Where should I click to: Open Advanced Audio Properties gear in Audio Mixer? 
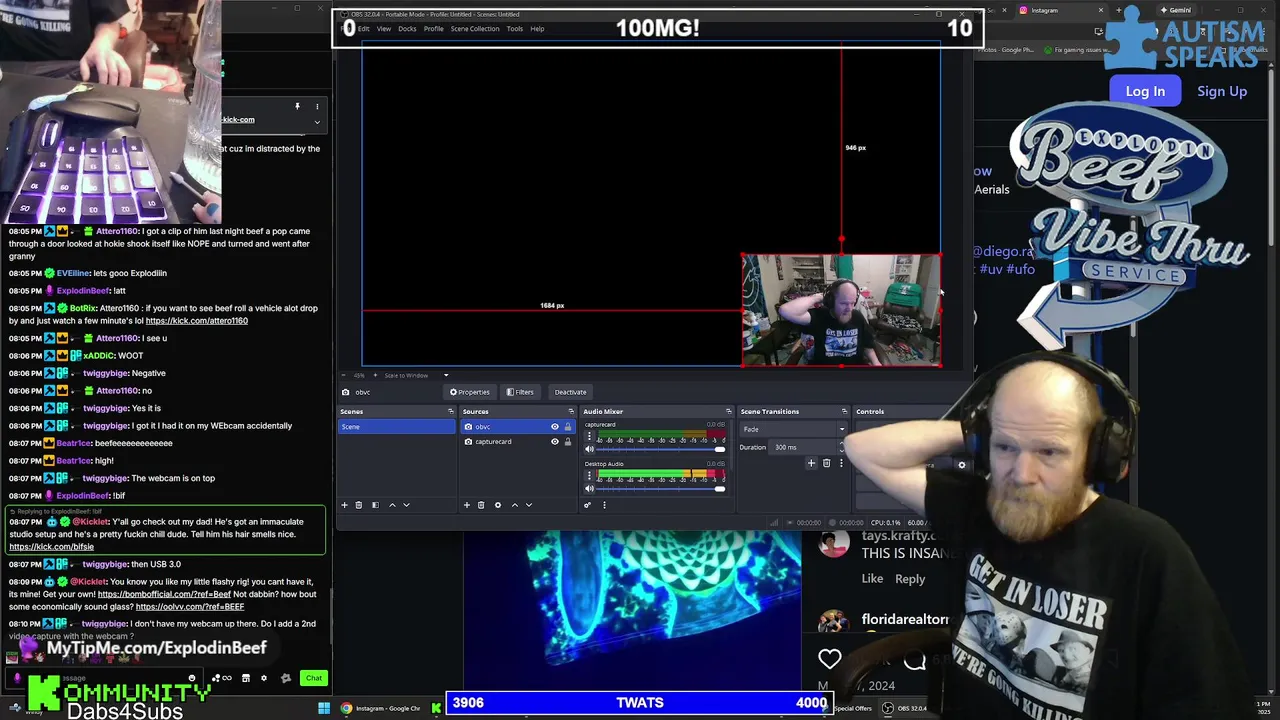click(588, 505)
